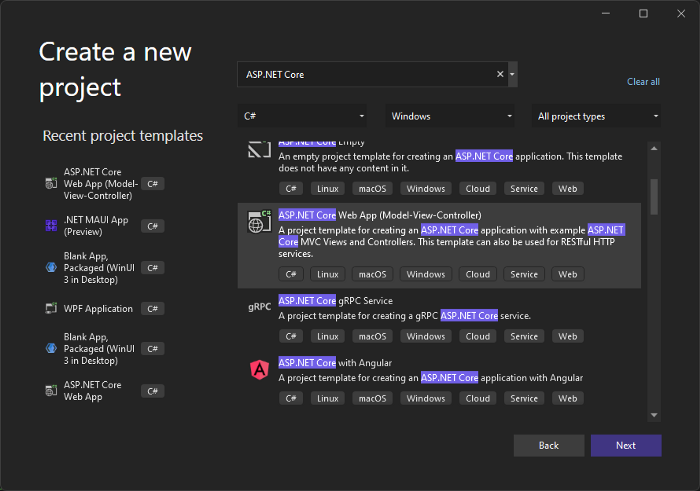Screen dimensions: 700x491
Task: Click the Windows tag on the MVC Web App template
Action: tap(426, 275)
